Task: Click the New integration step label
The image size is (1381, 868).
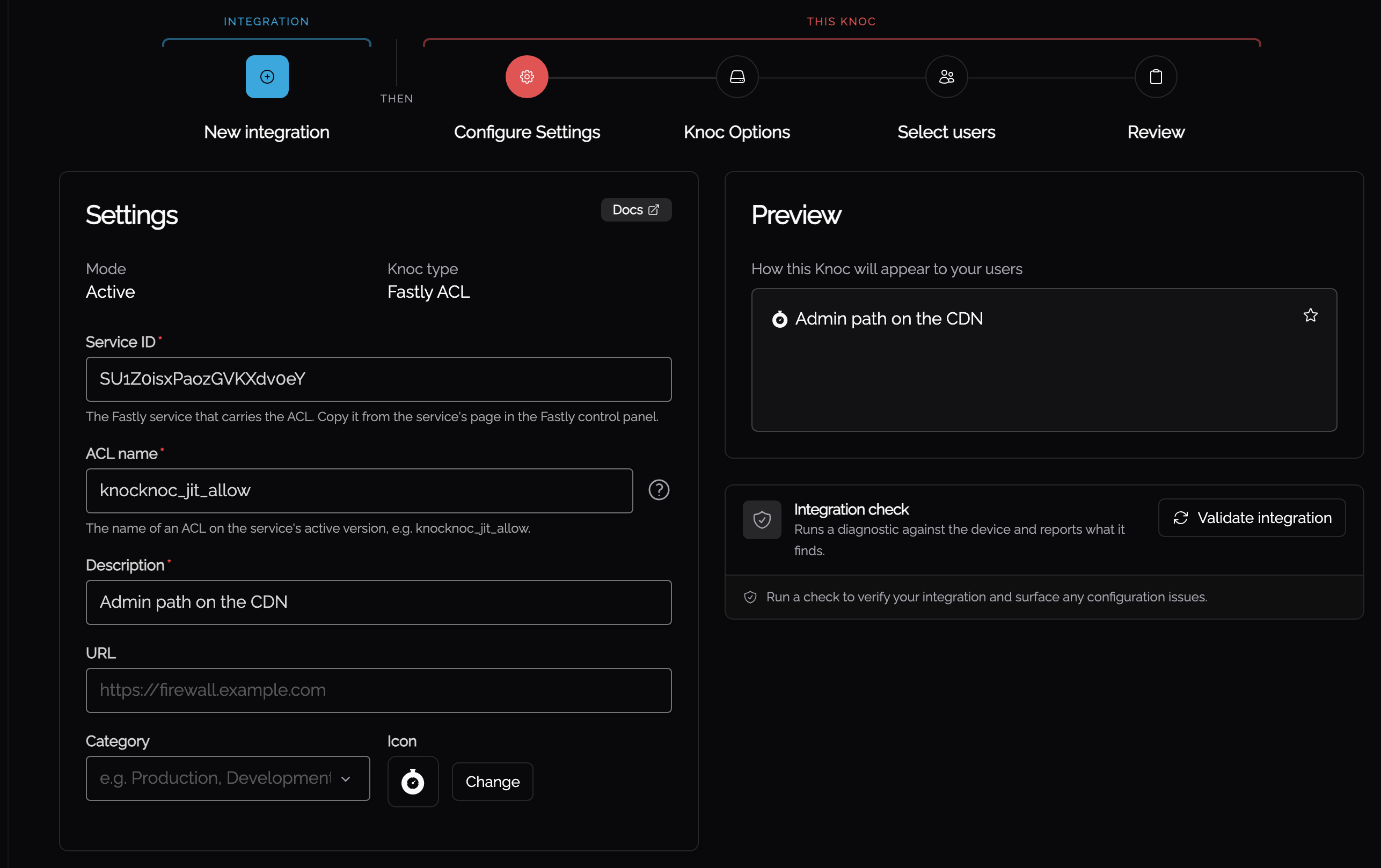Action: coord(267,133)
